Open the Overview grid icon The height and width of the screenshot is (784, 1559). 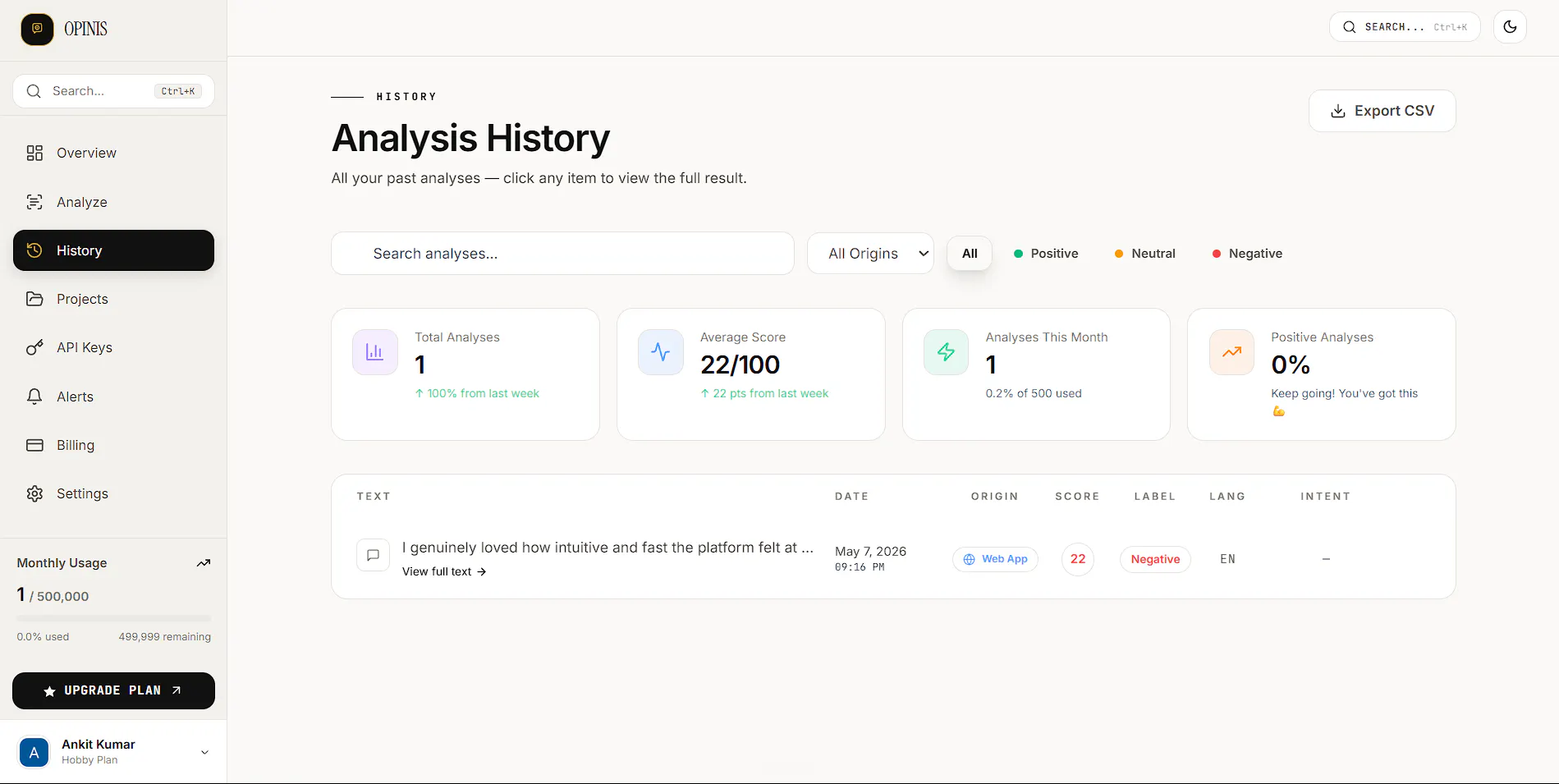pyautogui.click(x=34, y=153)
